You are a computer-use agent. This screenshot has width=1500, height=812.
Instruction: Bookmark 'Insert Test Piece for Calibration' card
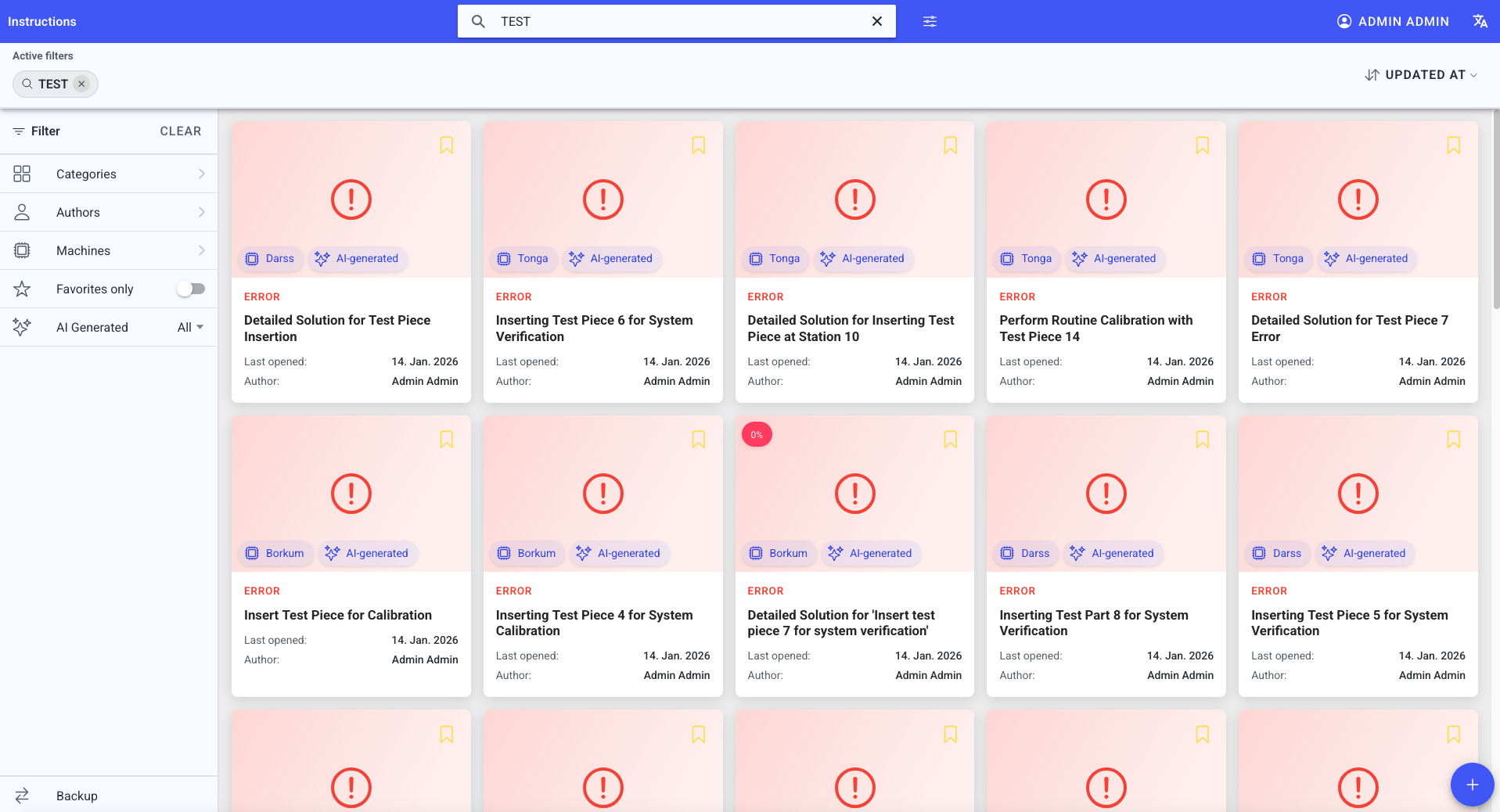(x=447, y=440)
